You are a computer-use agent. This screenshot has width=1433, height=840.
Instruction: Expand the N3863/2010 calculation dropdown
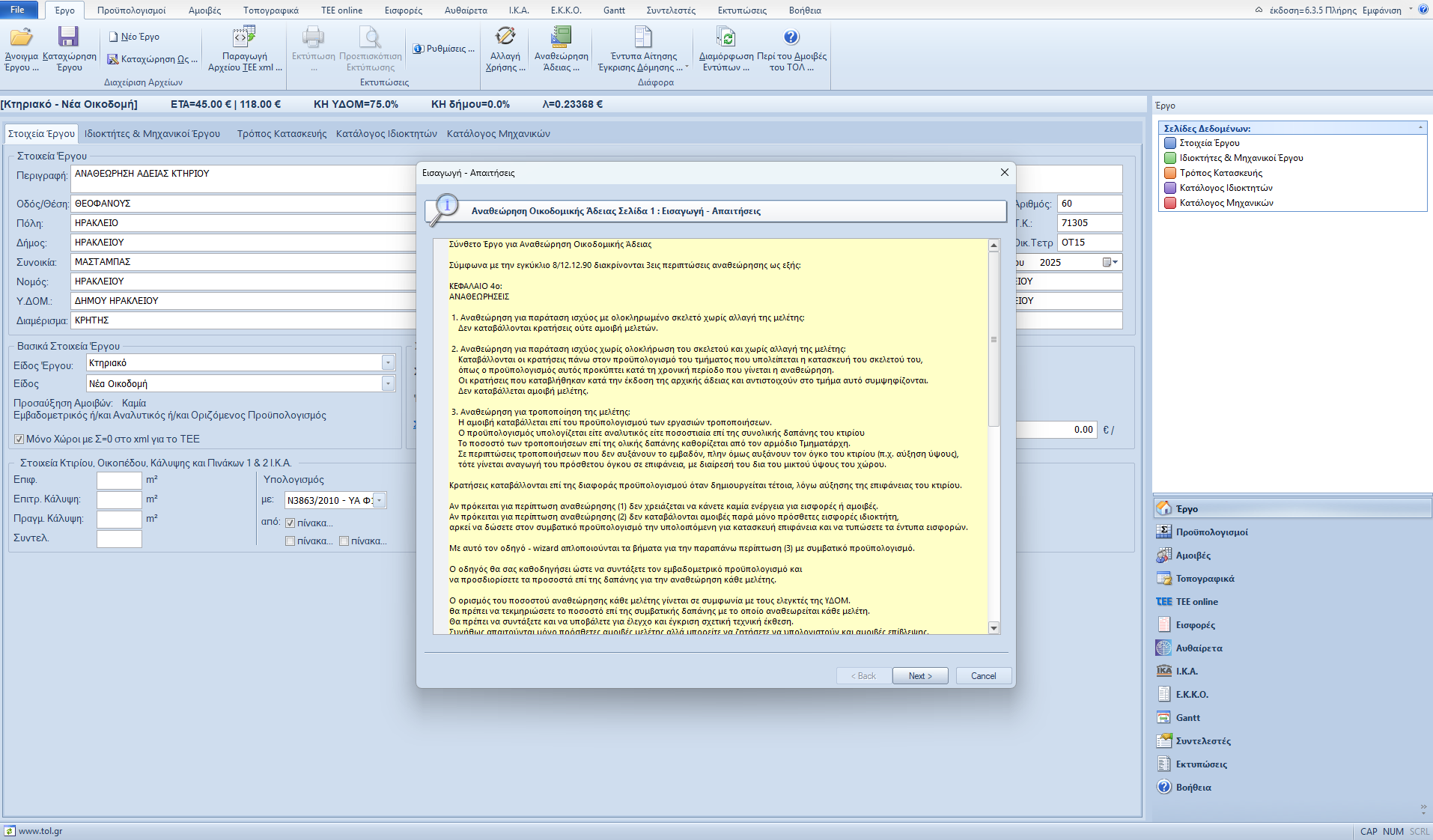[380, 501]
